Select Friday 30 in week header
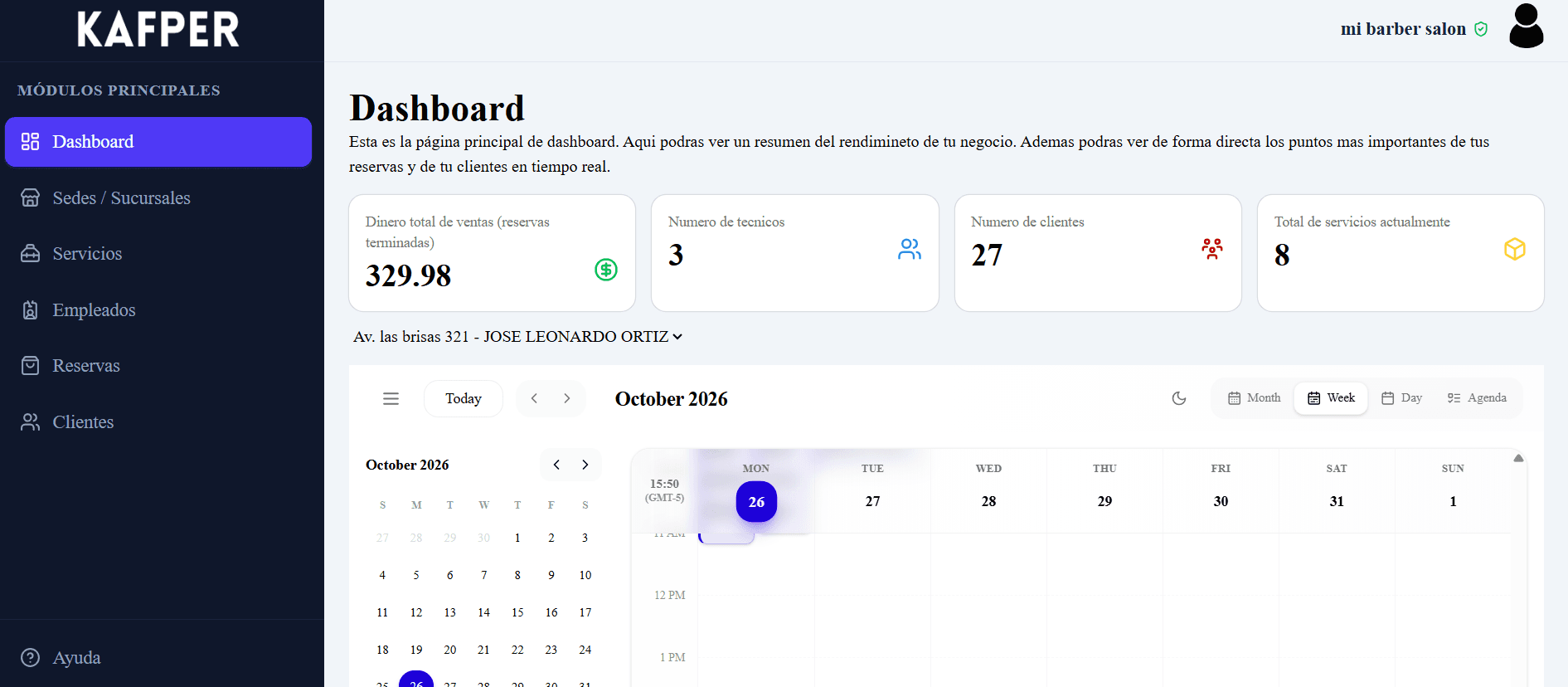This screenshot has width=1568, height=687. [1221, 501]
